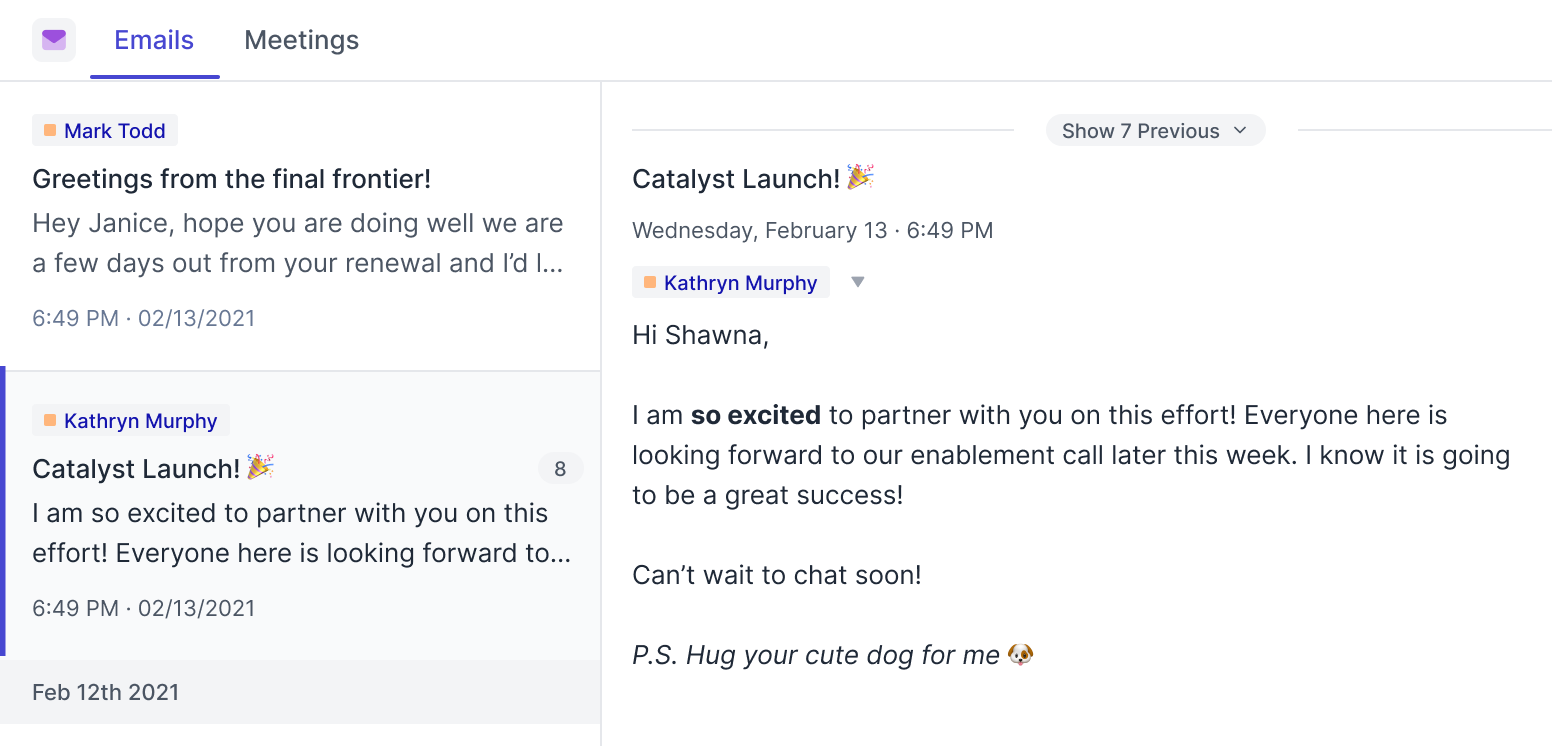Click the purple envelope app logo
This screenshot has width=1552, height=746.
[53, 39]
